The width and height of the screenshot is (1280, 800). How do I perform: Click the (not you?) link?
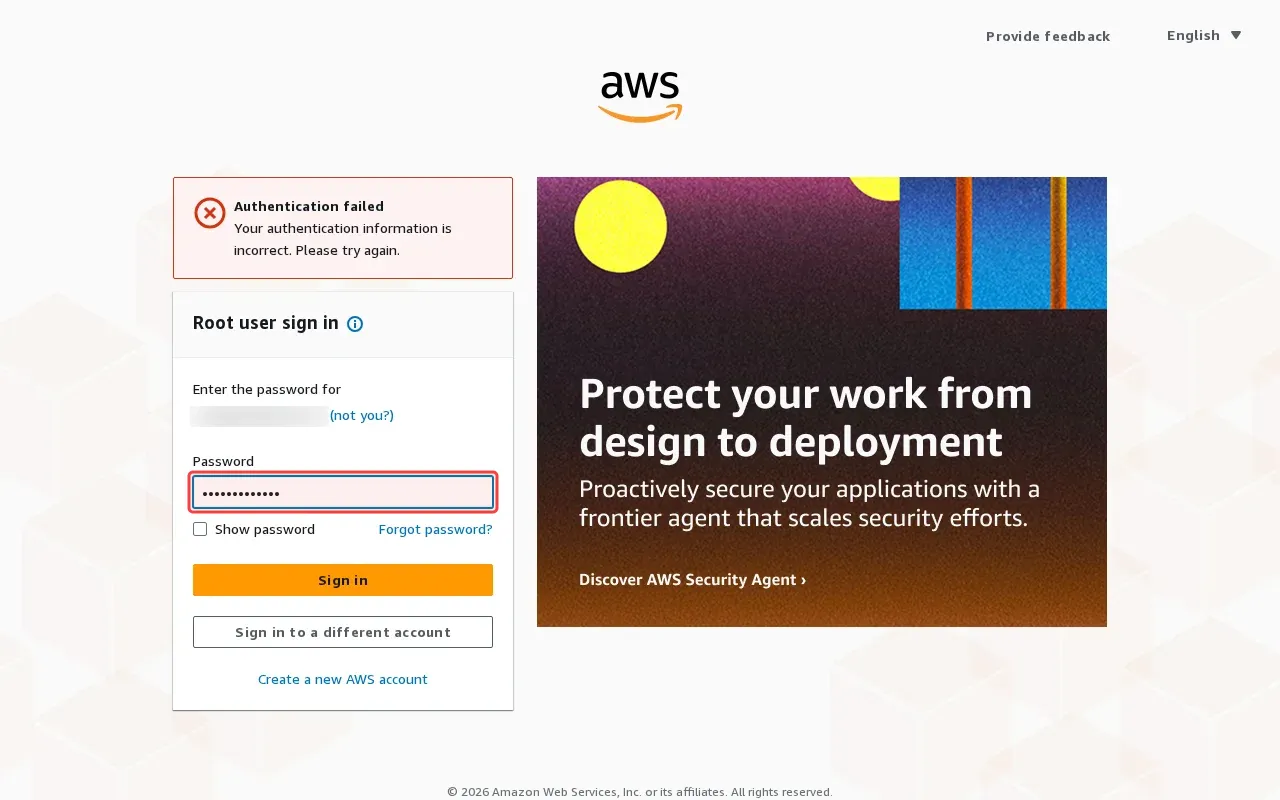[362, 415]
